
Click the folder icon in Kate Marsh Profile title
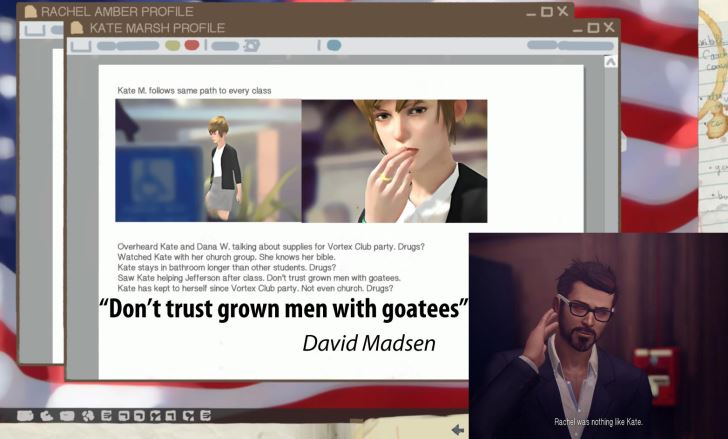pos(77,28)
